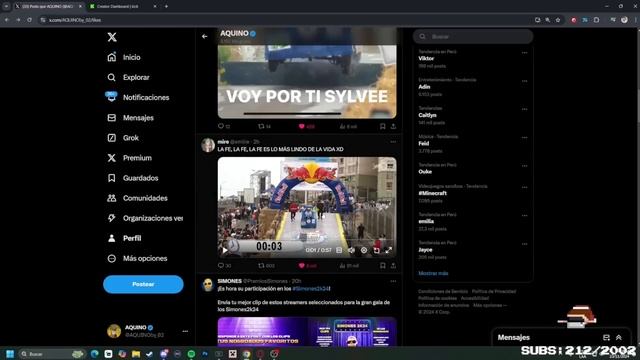Reply to miro's LA FE post
Viewport: 640px width, 360px height.
221,266
